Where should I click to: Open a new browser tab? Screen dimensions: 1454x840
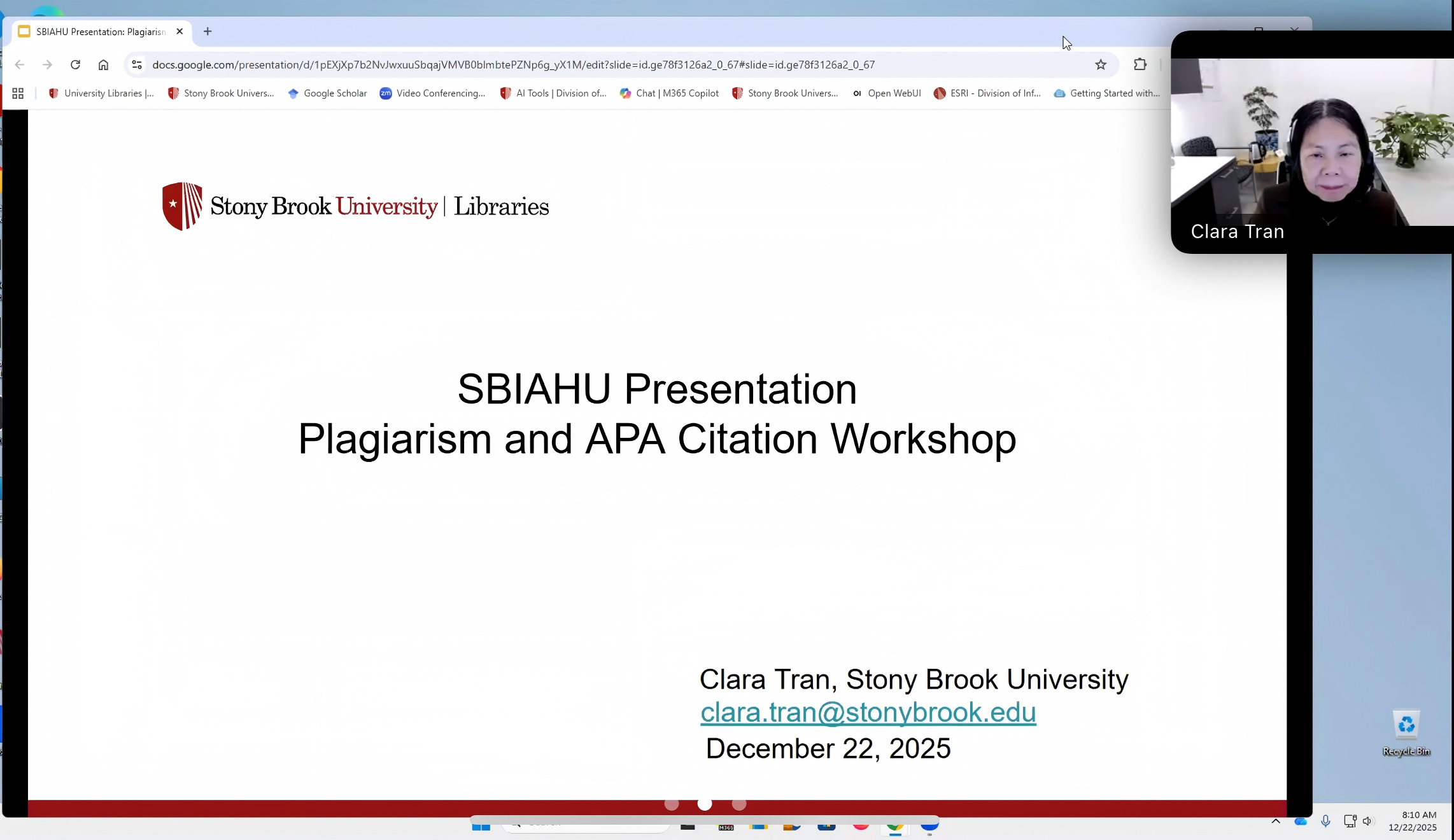coord(208,31)
